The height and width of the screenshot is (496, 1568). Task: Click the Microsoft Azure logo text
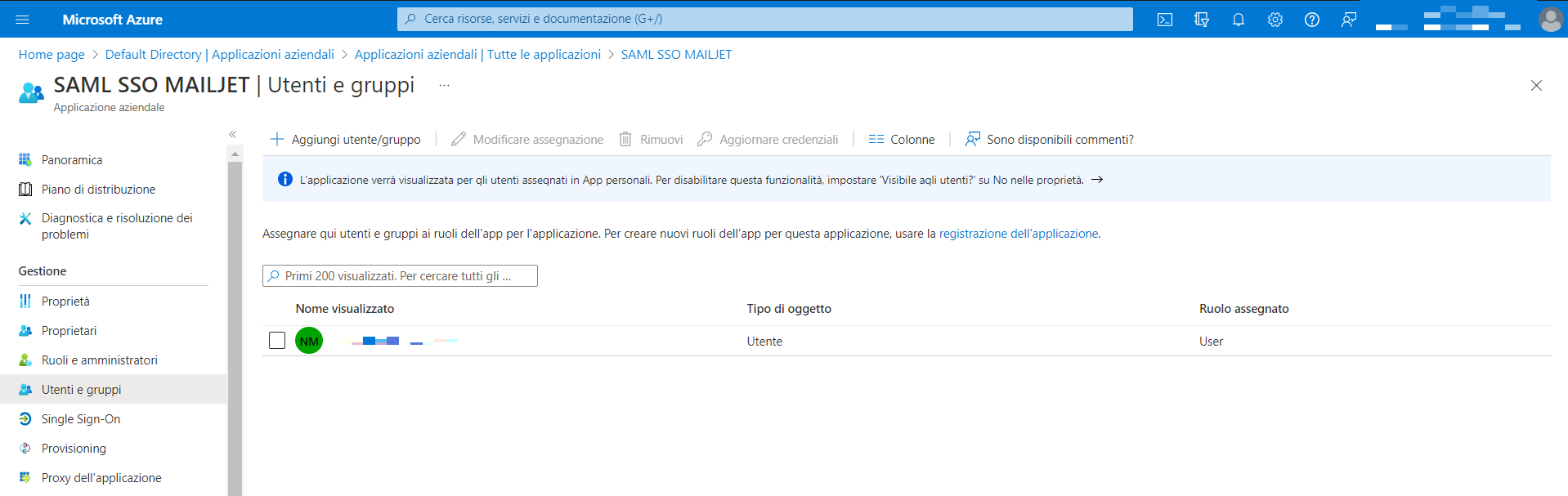click(113, 20)
